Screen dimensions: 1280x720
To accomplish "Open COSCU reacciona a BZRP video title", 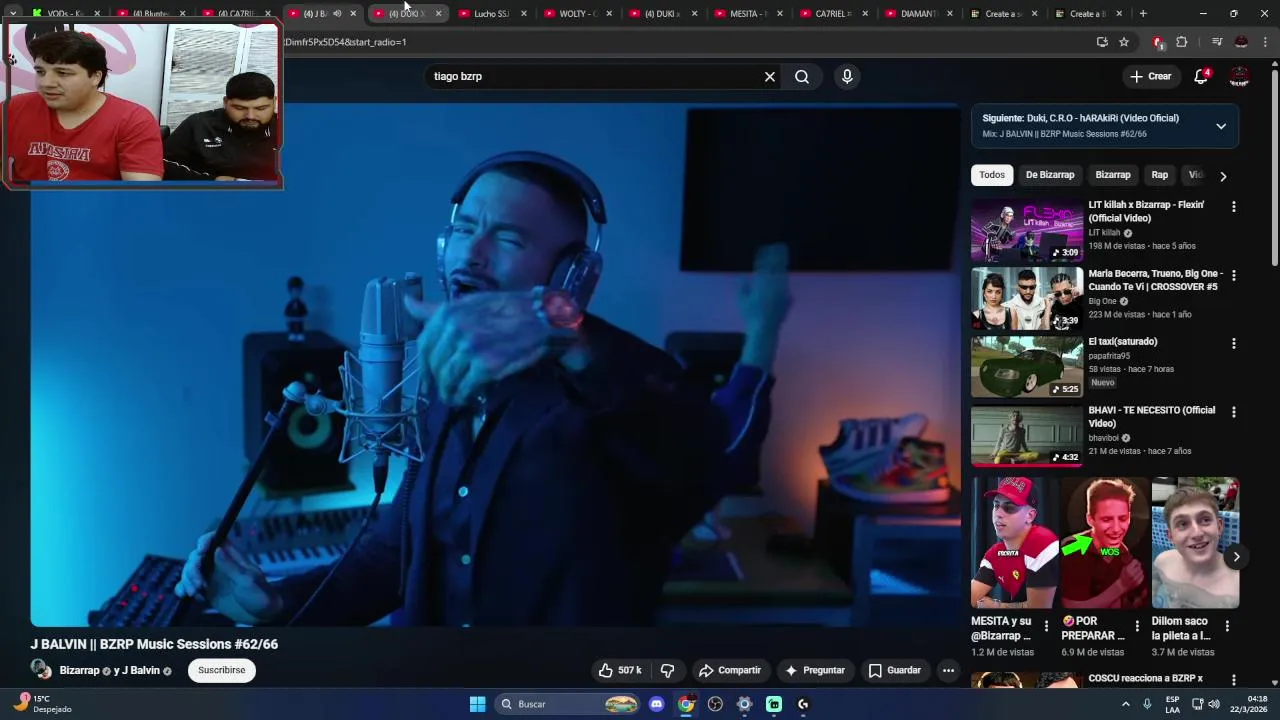I will (x=1145, y=679).
